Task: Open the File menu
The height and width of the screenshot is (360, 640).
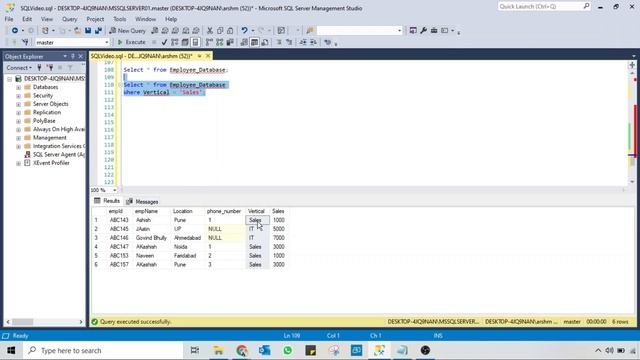Action: click(9, 19)
